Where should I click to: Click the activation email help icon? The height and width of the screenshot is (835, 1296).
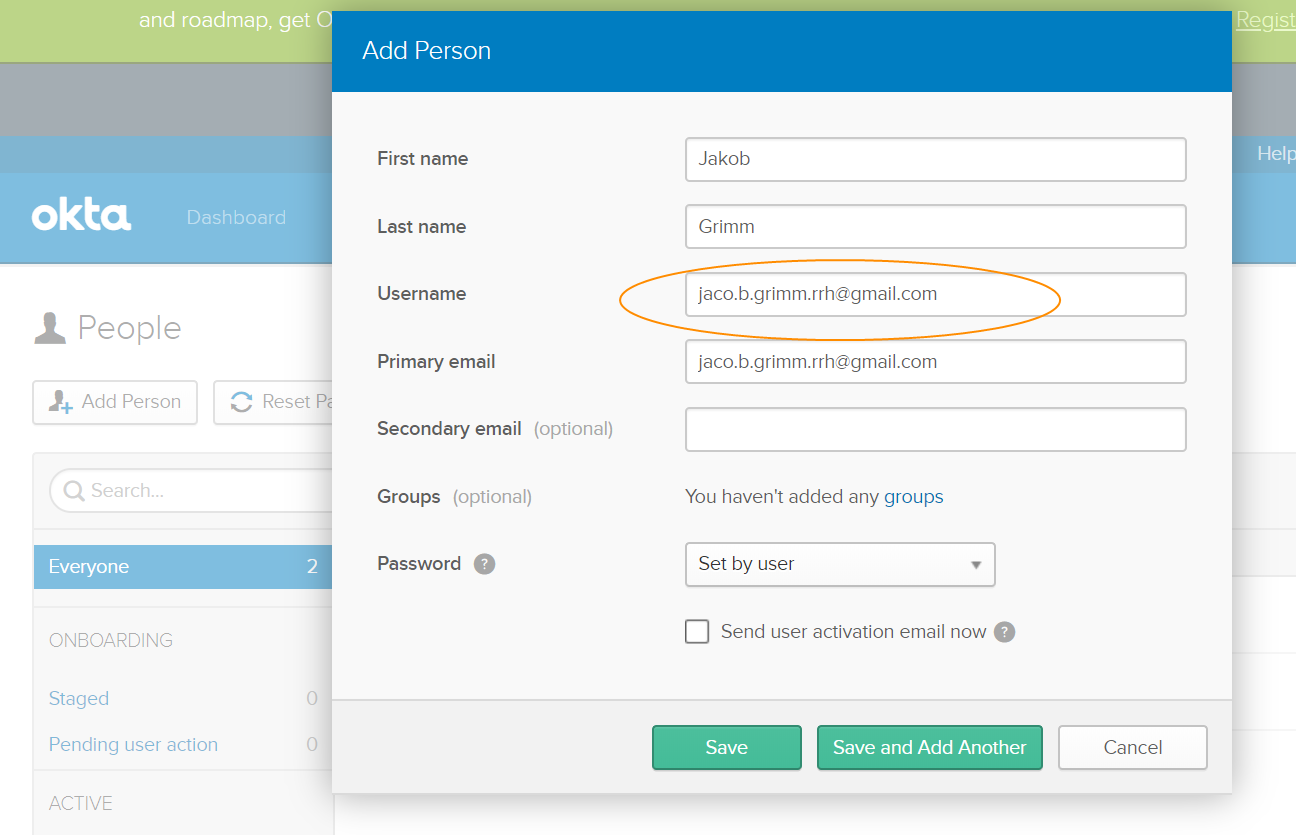tap(1005, 632)
